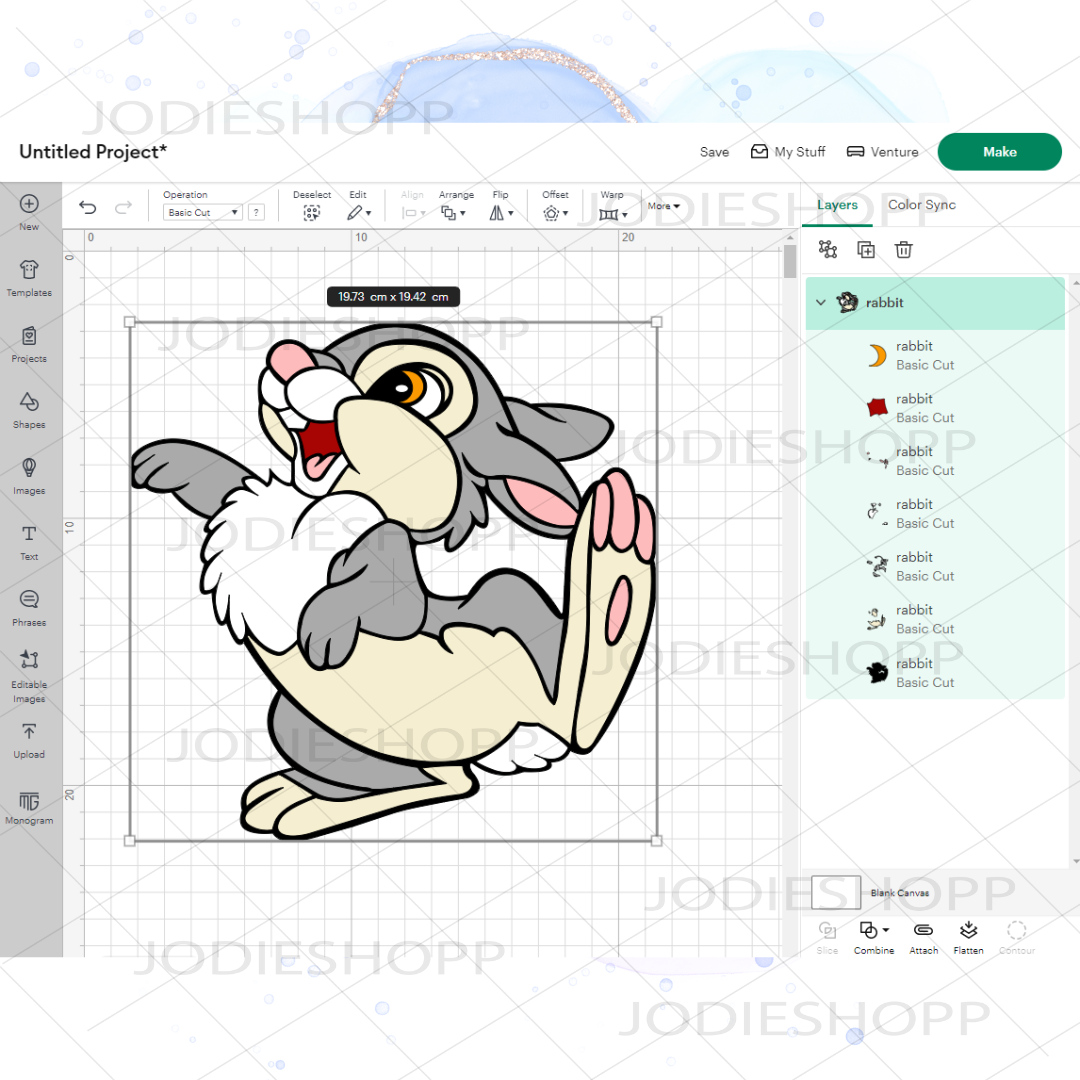Select the rabbit group header layer
Screen dimensions: 1080x1080
point(935,303)
